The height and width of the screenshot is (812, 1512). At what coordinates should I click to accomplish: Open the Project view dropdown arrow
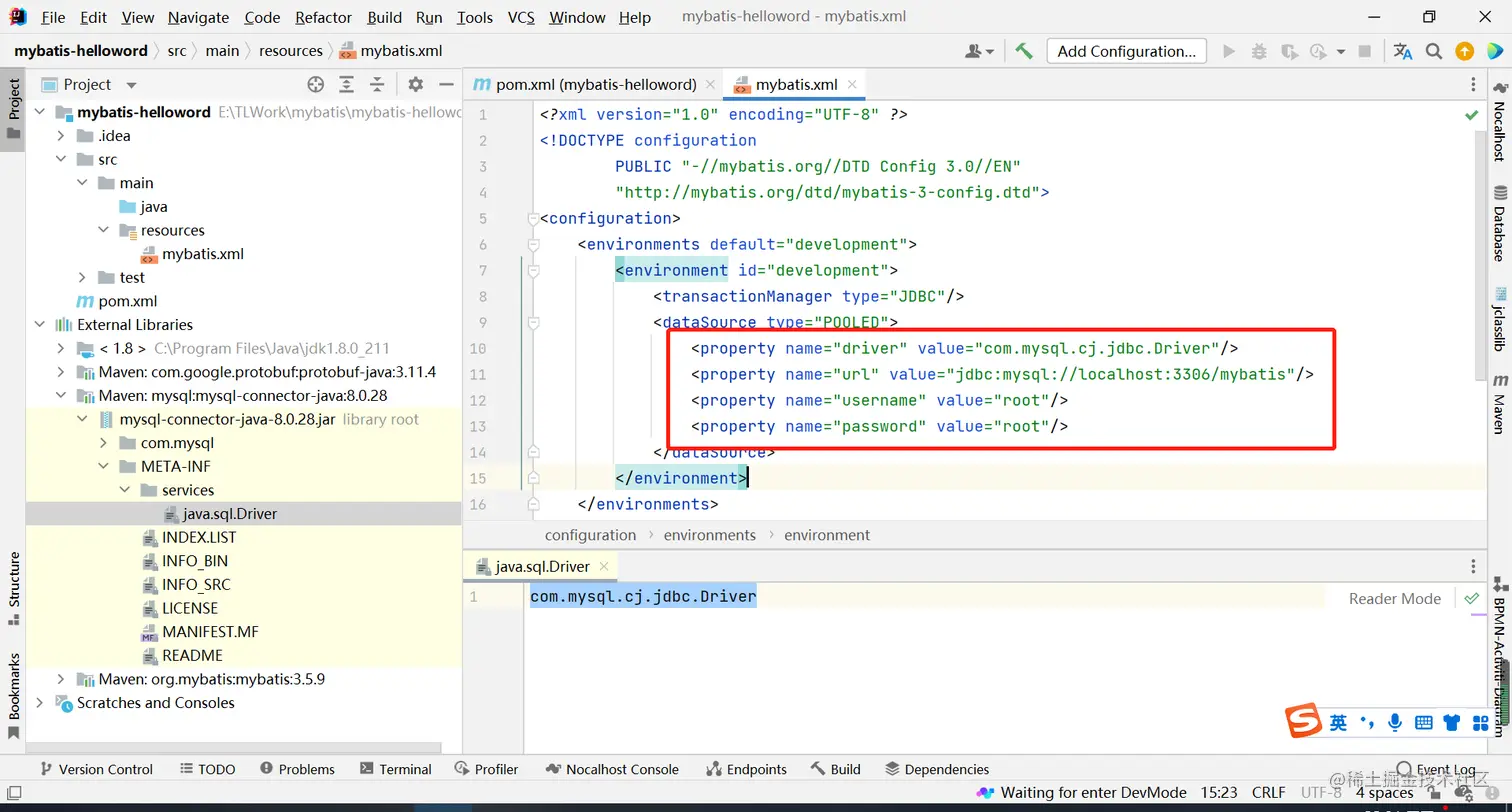pyautogui.click(x=131, y=85)
